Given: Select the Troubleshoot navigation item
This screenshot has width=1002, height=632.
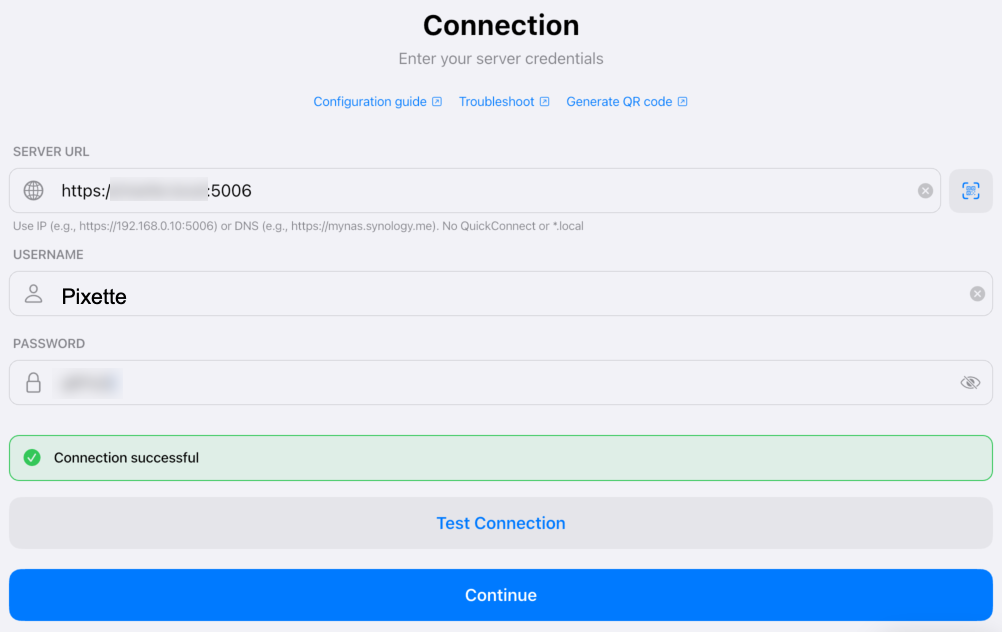Looking at the screenshot, I should click(496, 101).
